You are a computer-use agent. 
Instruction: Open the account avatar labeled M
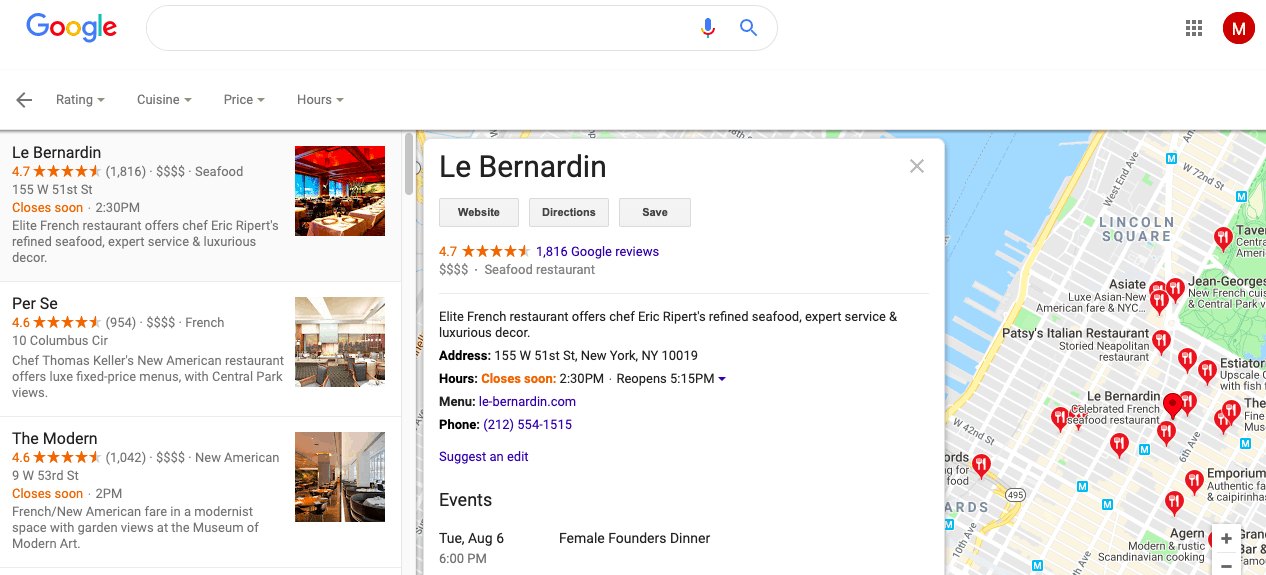(x=1238, y=28)
